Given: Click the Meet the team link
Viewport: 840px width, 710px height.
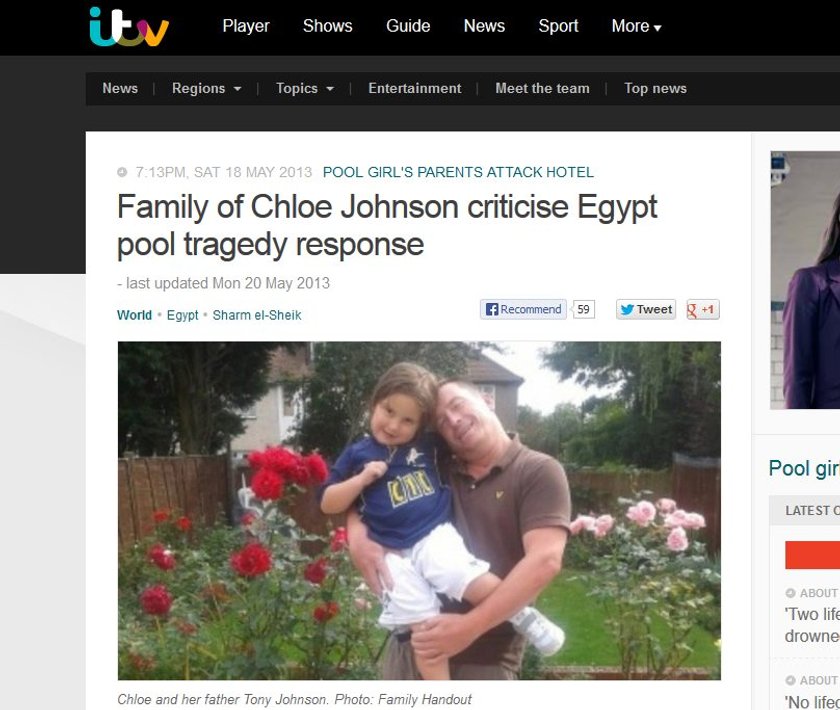Looking at the screenshot, I should click(x=542, y=88).
